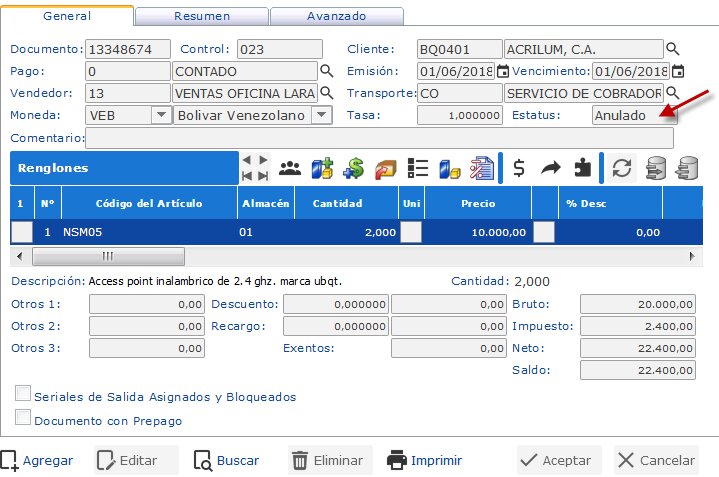The image size is (719, 477).
Task: Click the refresh arrows icon
Action: pos(622,168)
